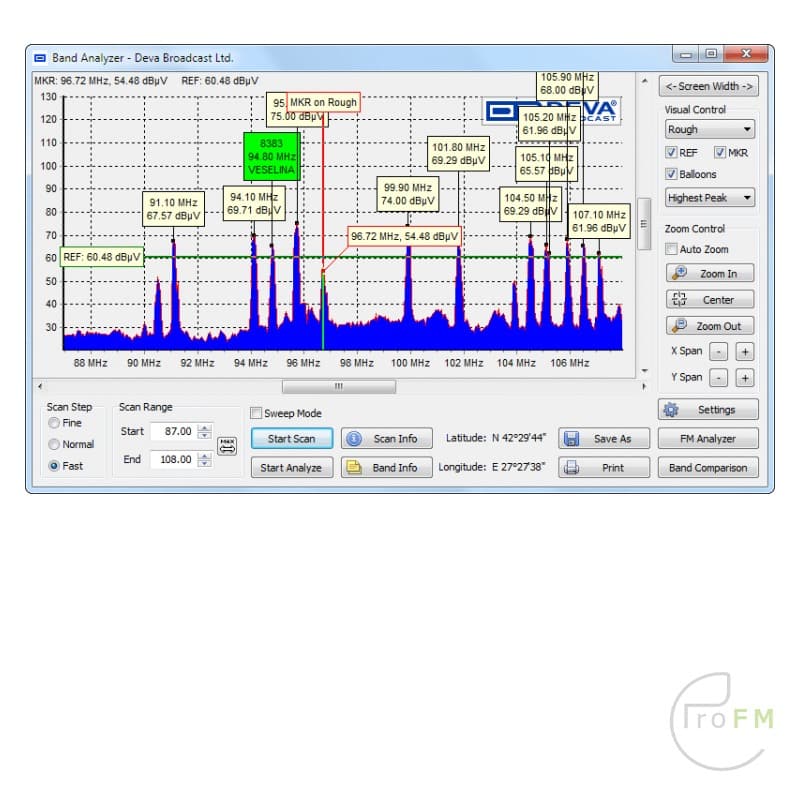Click the horizontal scrollbar thumb under the graph

point(338,386)
